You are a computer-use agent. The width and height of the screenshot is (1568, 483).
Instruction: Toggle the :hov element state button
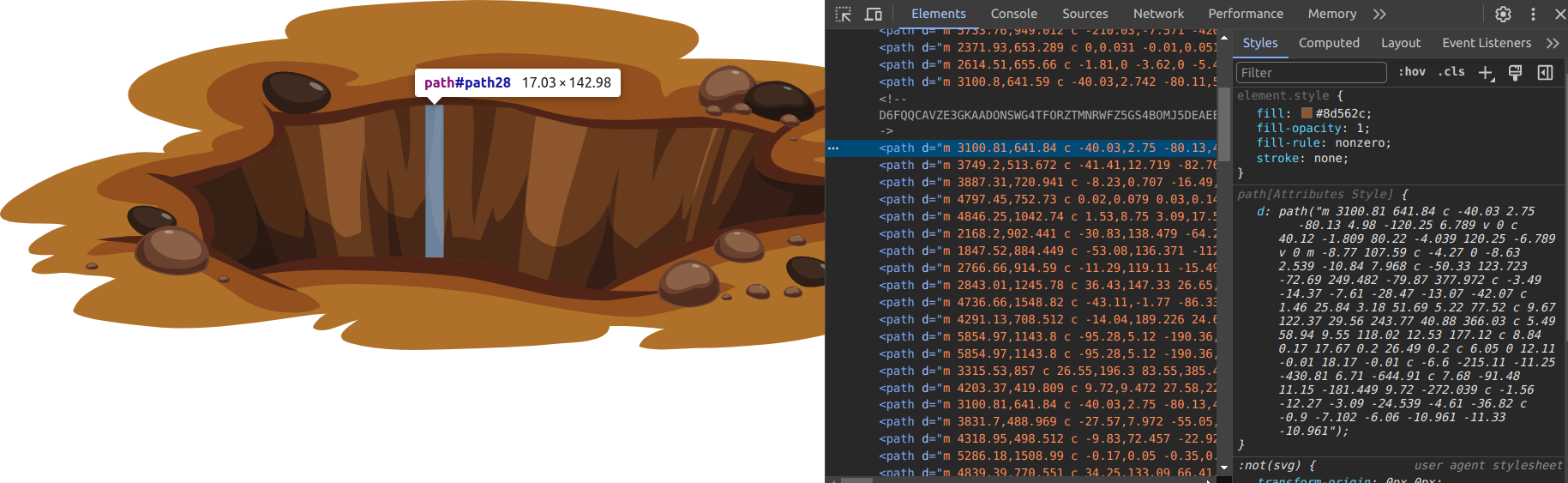click(x=1412, y=72)
